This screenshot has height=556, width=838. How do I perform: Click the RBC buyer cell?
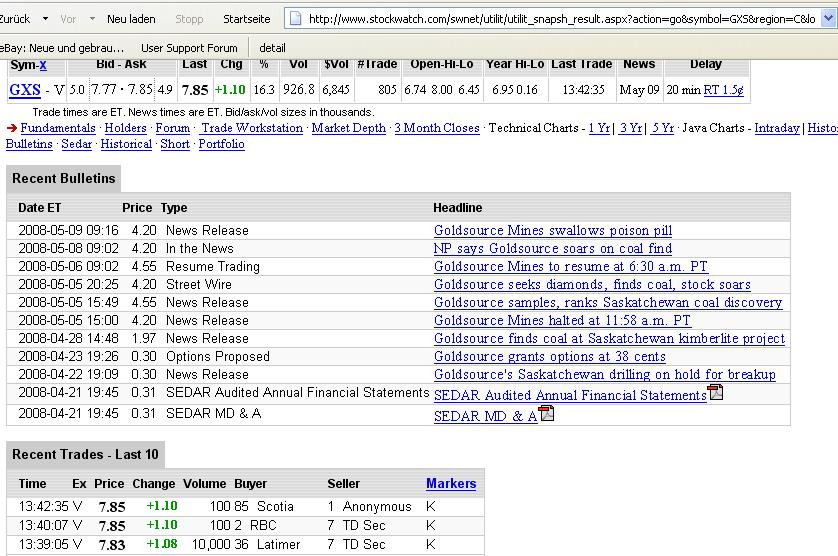pyautogui.click(x=263, y=526)
